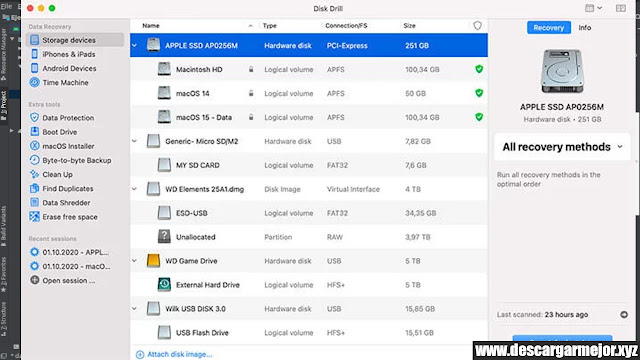Select ESD-USB volume icon

(164, 213)
